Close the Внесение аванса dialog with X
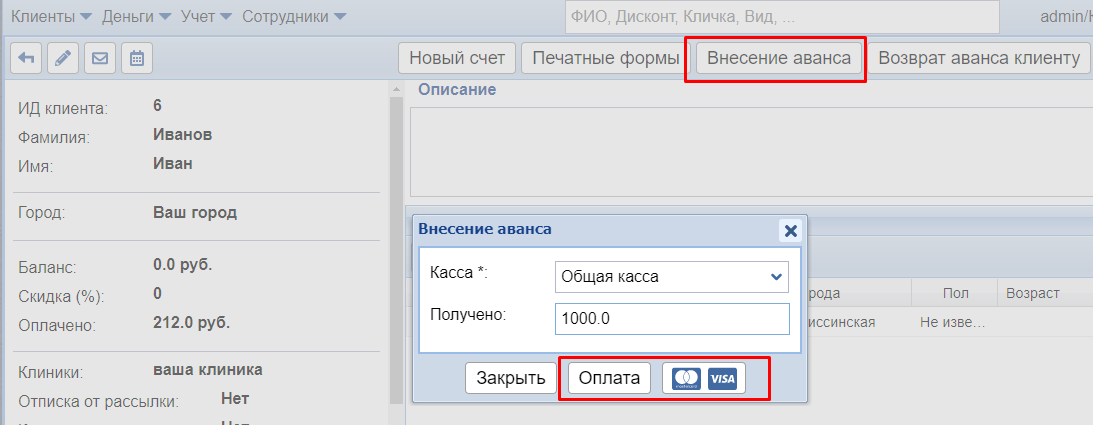Image resolution: width=1093 pixels, height=425 pixels. pyautogui.click(x=790, y=231)
